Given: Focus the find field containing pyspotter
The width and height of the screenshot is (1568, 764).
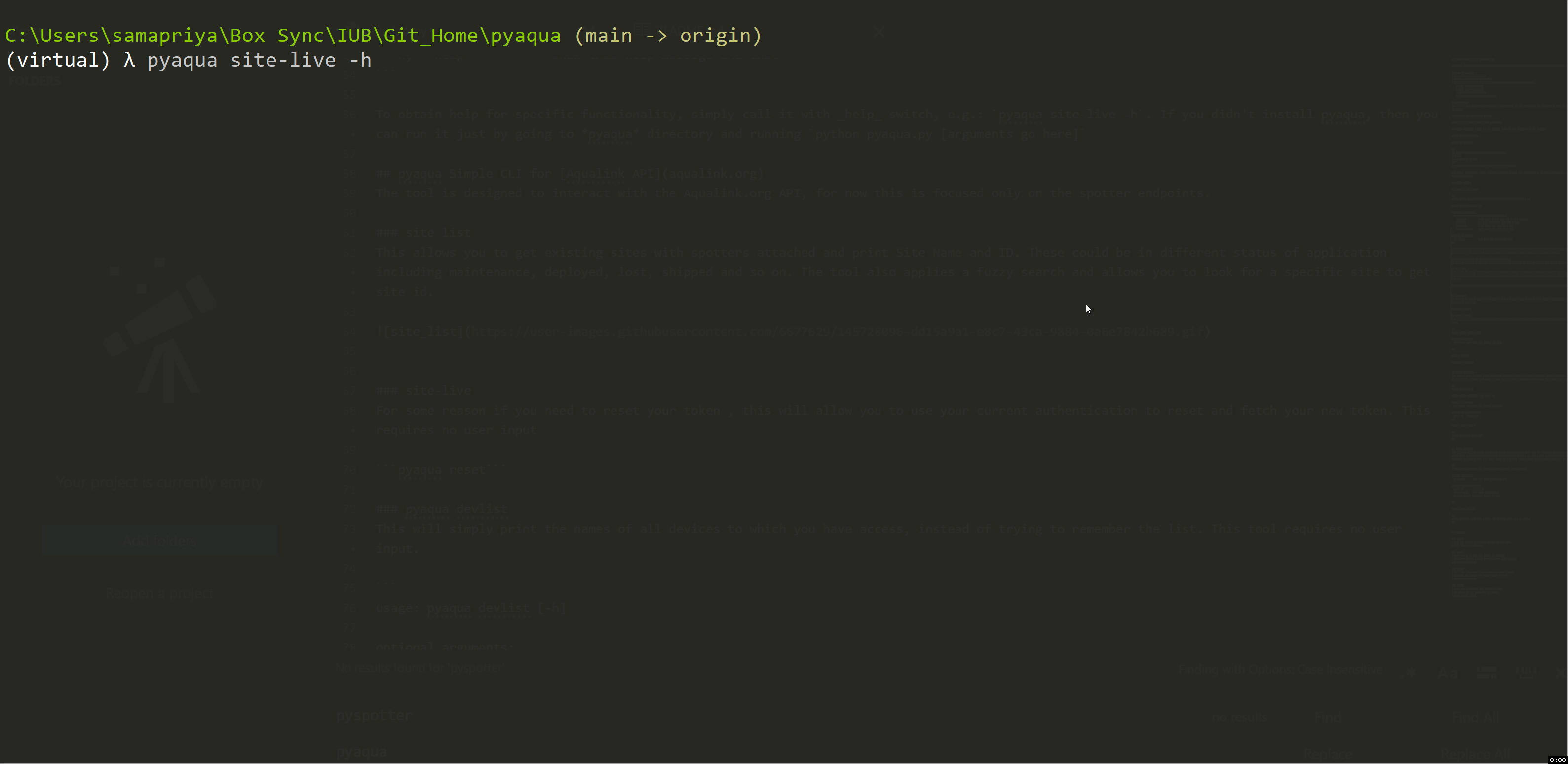Looking at the screenshot, I should (x=761, y=716).
